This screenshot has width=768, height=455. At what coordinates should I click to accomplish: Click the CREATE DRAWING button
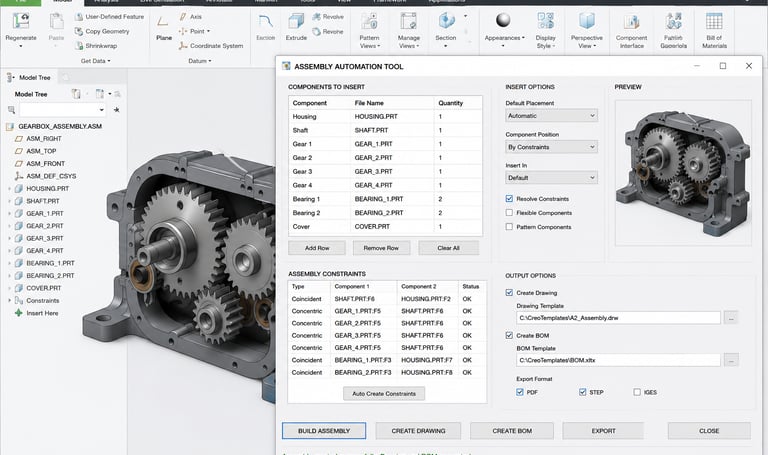418,431
